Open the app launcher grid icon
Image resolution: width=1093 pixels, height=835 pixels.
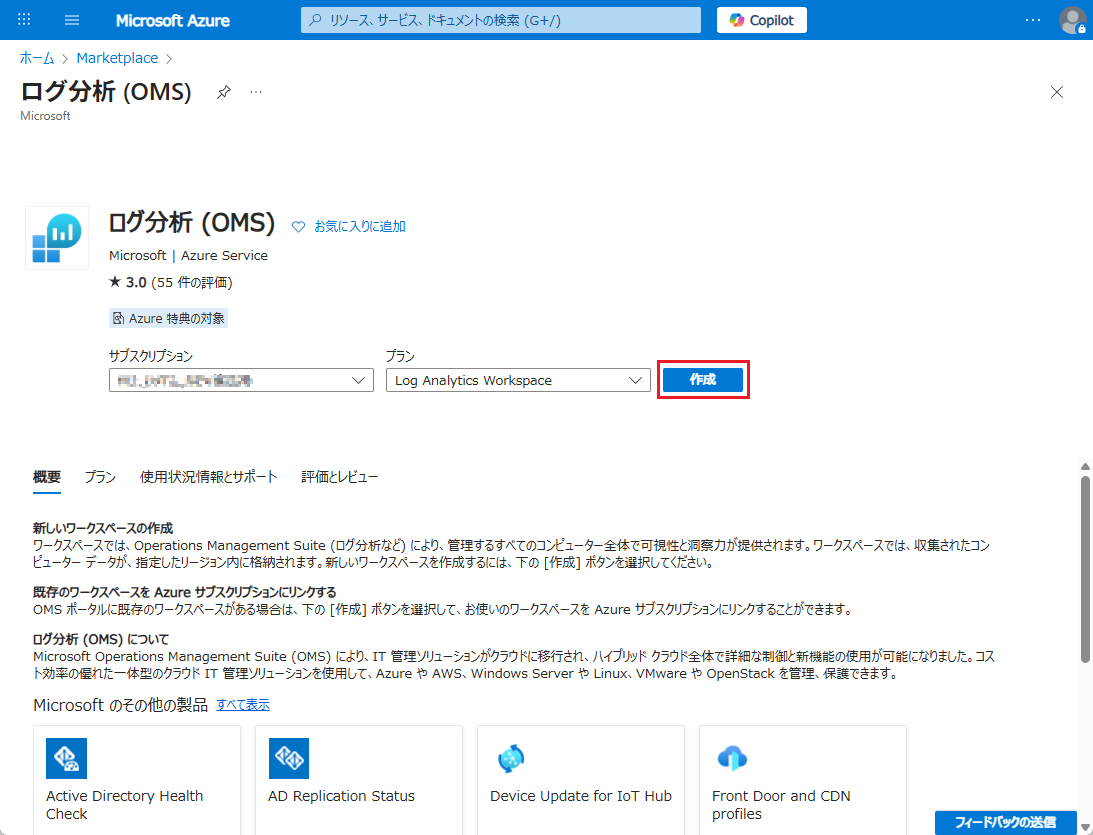point(25,20)
